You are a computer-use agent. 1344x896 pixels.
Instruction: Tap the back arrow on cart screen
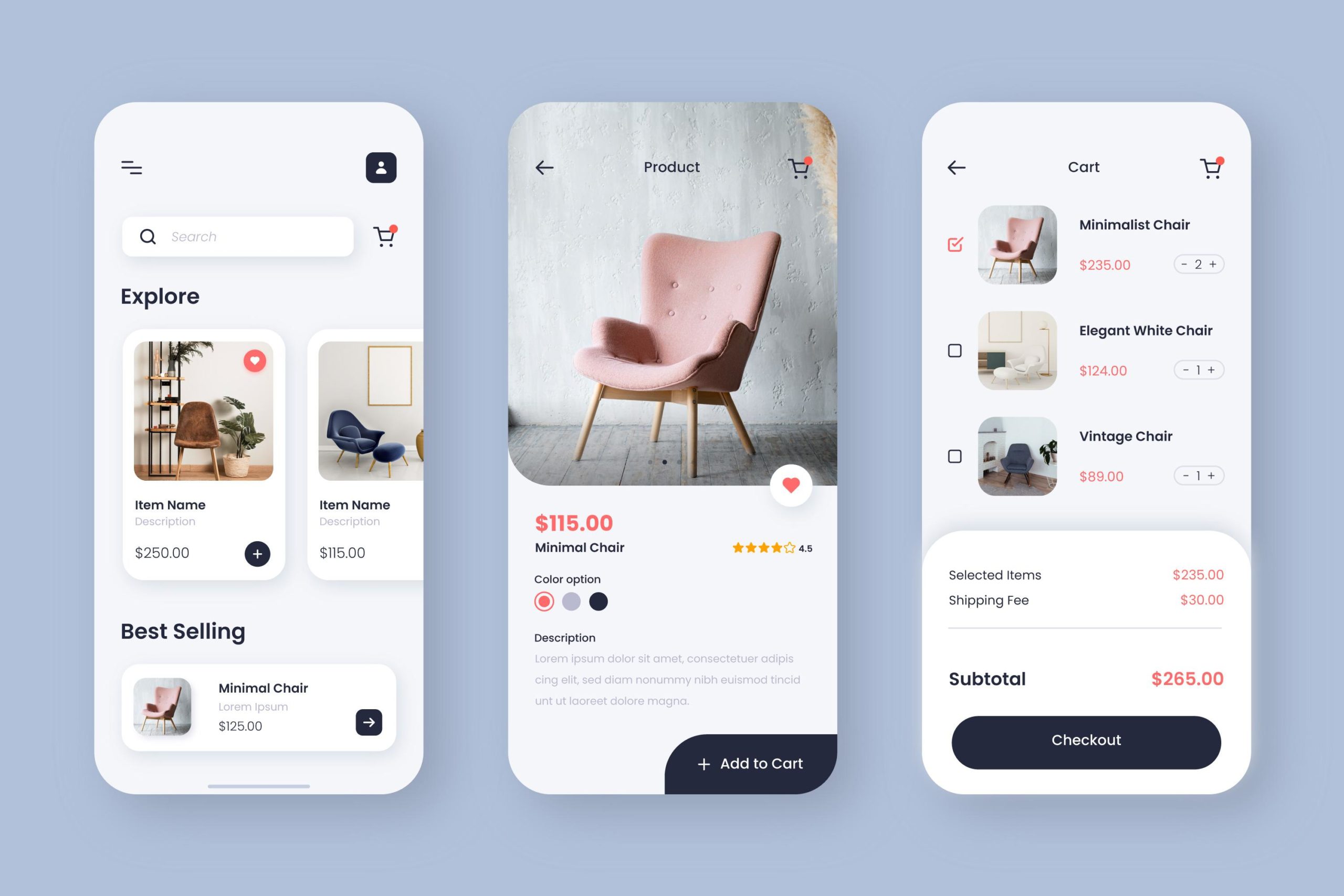coord(955,167)
